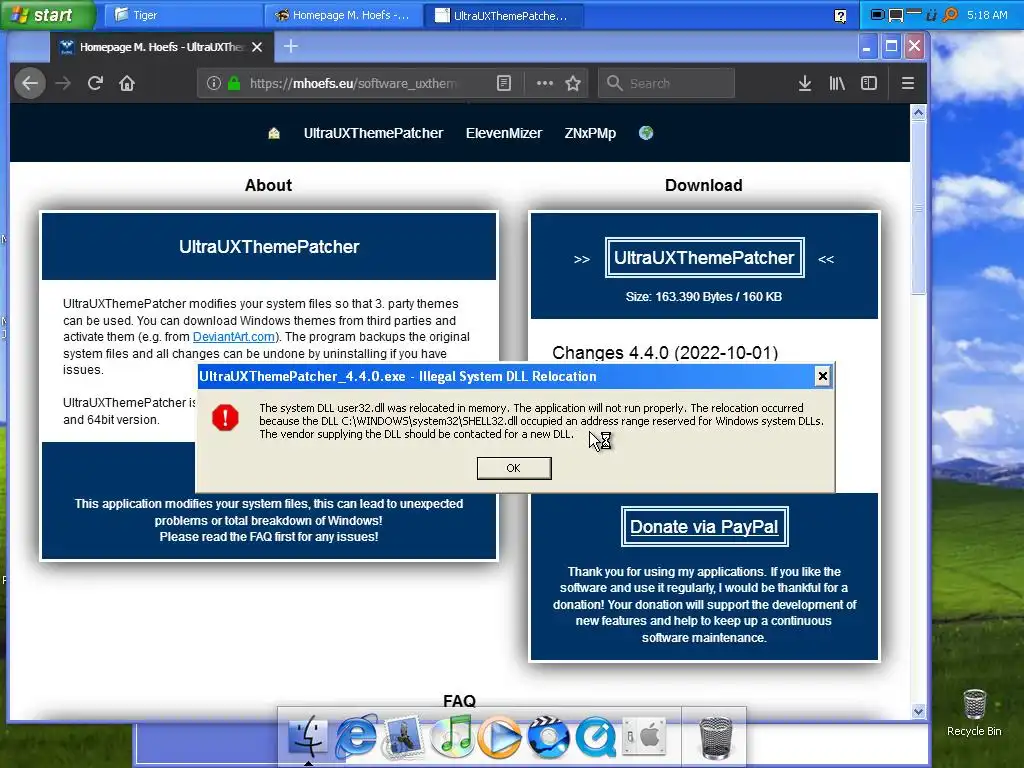The width and height of the screenshot is (1024, 768).
Task: Click the vertical scrollbar thumb
Action: [918, 208]
